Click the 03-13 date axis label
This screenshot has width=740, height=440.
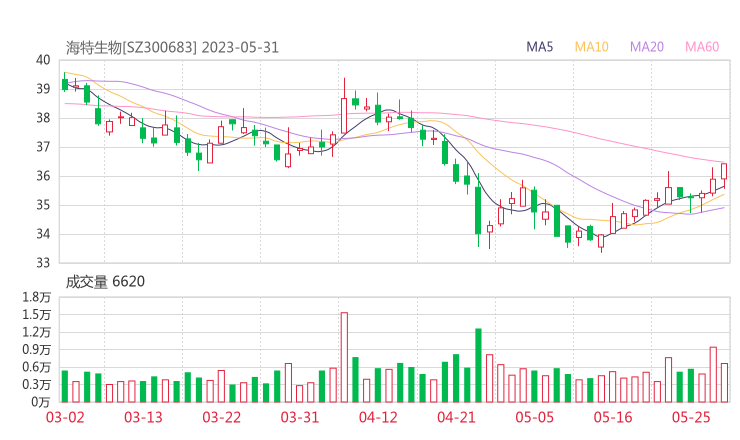click(x=143, y=417)
